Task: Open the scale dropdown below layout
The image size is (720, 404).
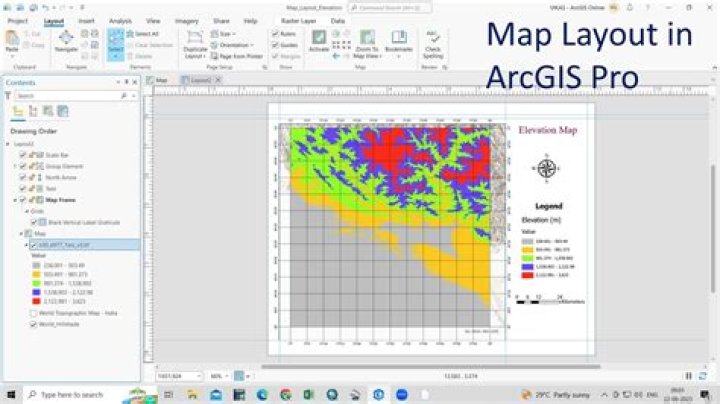Action: pos(198,376)
